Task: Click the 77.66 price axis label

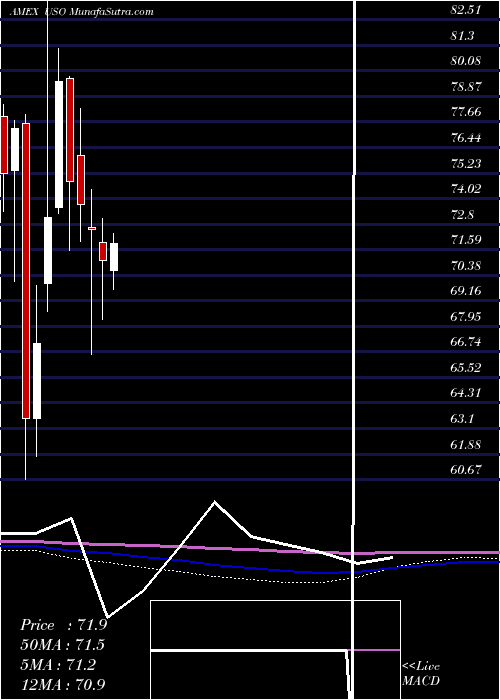Action: tap(466, 112)
